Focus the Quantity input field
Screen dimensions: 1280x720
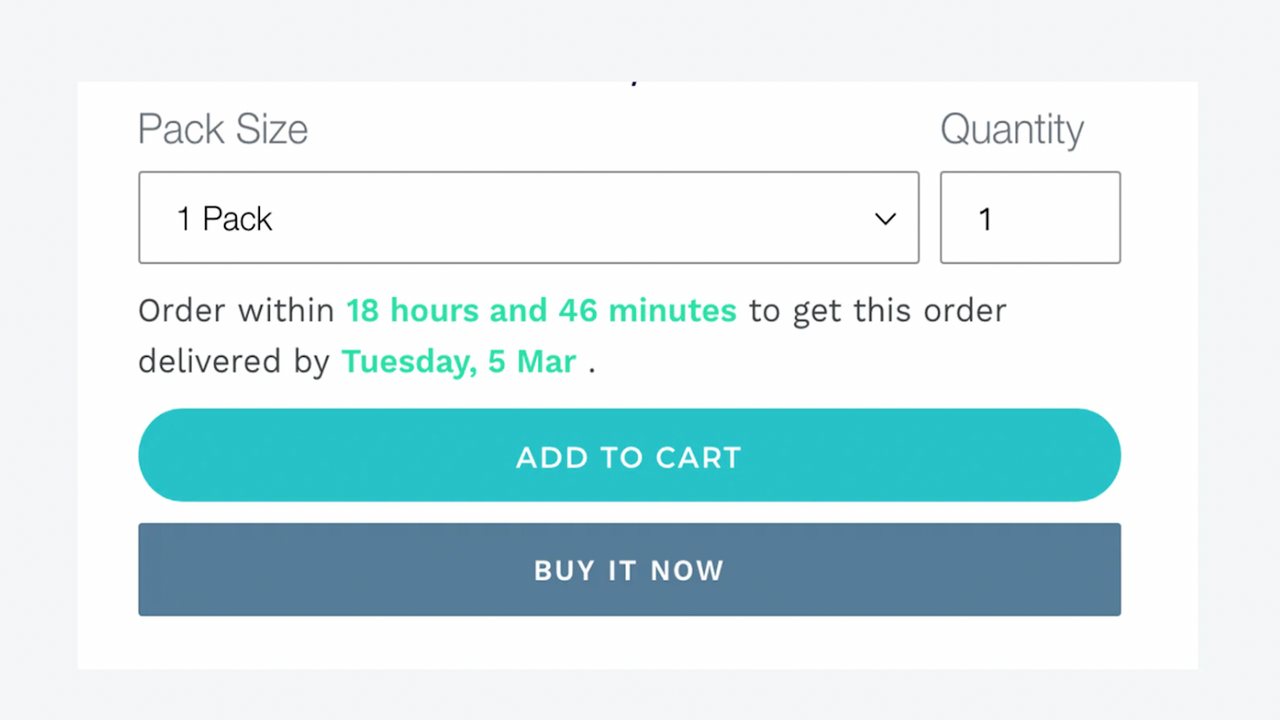(x=1030, y=218)
